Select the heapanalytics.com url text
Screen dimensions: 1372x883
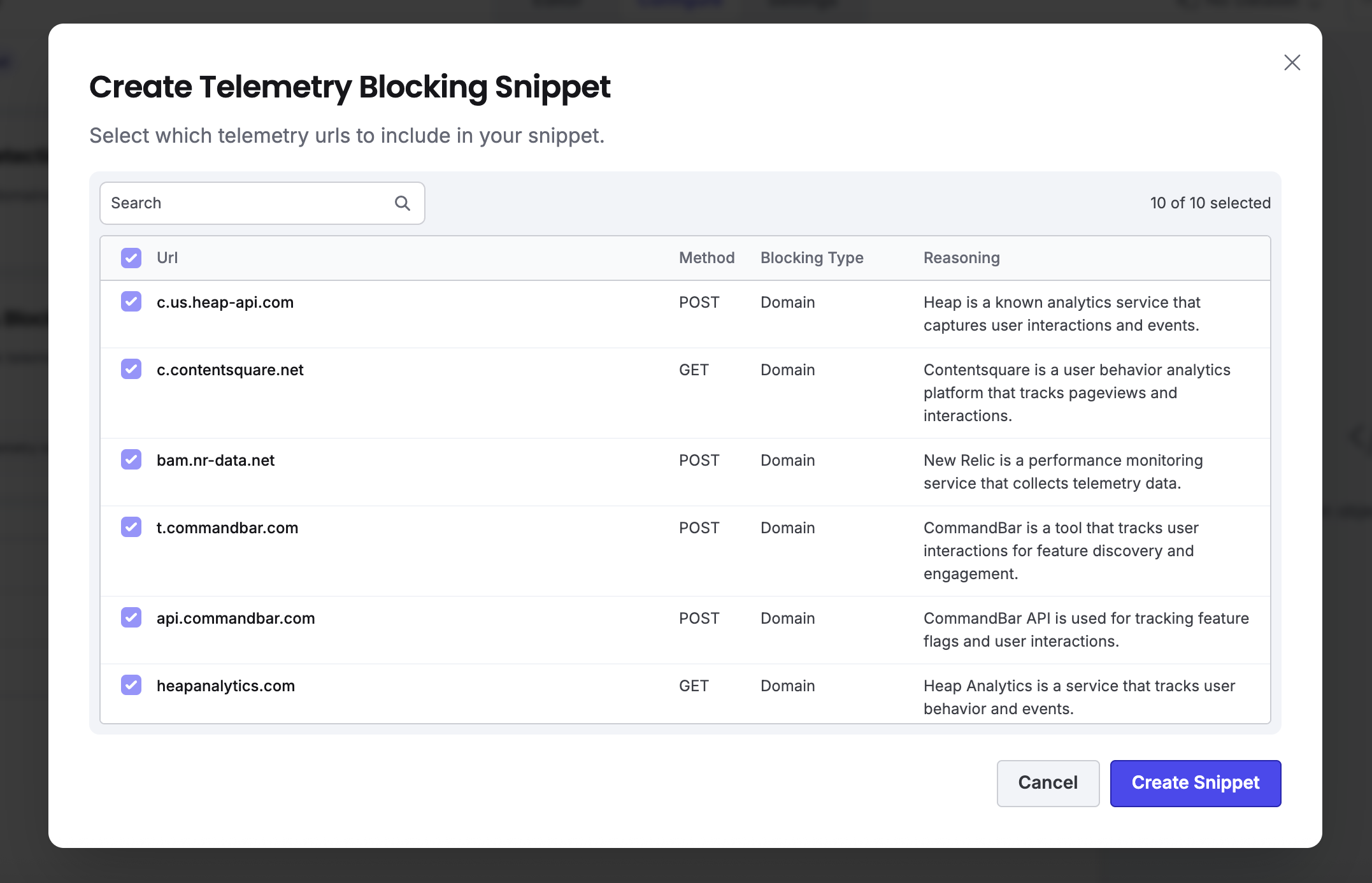pos(225,686)
